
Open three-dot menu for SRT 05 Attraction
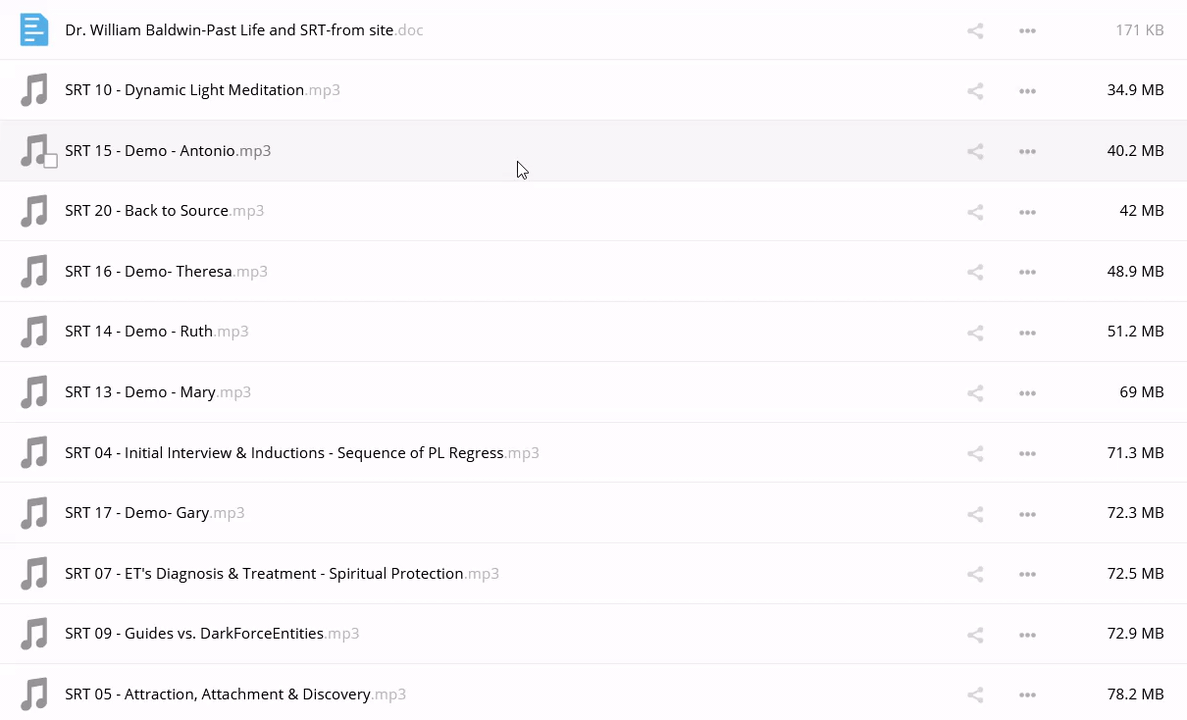click(x=1027, y=695)
